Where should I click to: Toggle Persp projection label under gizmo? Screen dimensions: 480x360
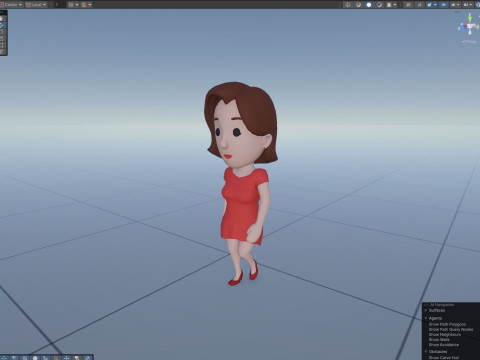(469, 42)
